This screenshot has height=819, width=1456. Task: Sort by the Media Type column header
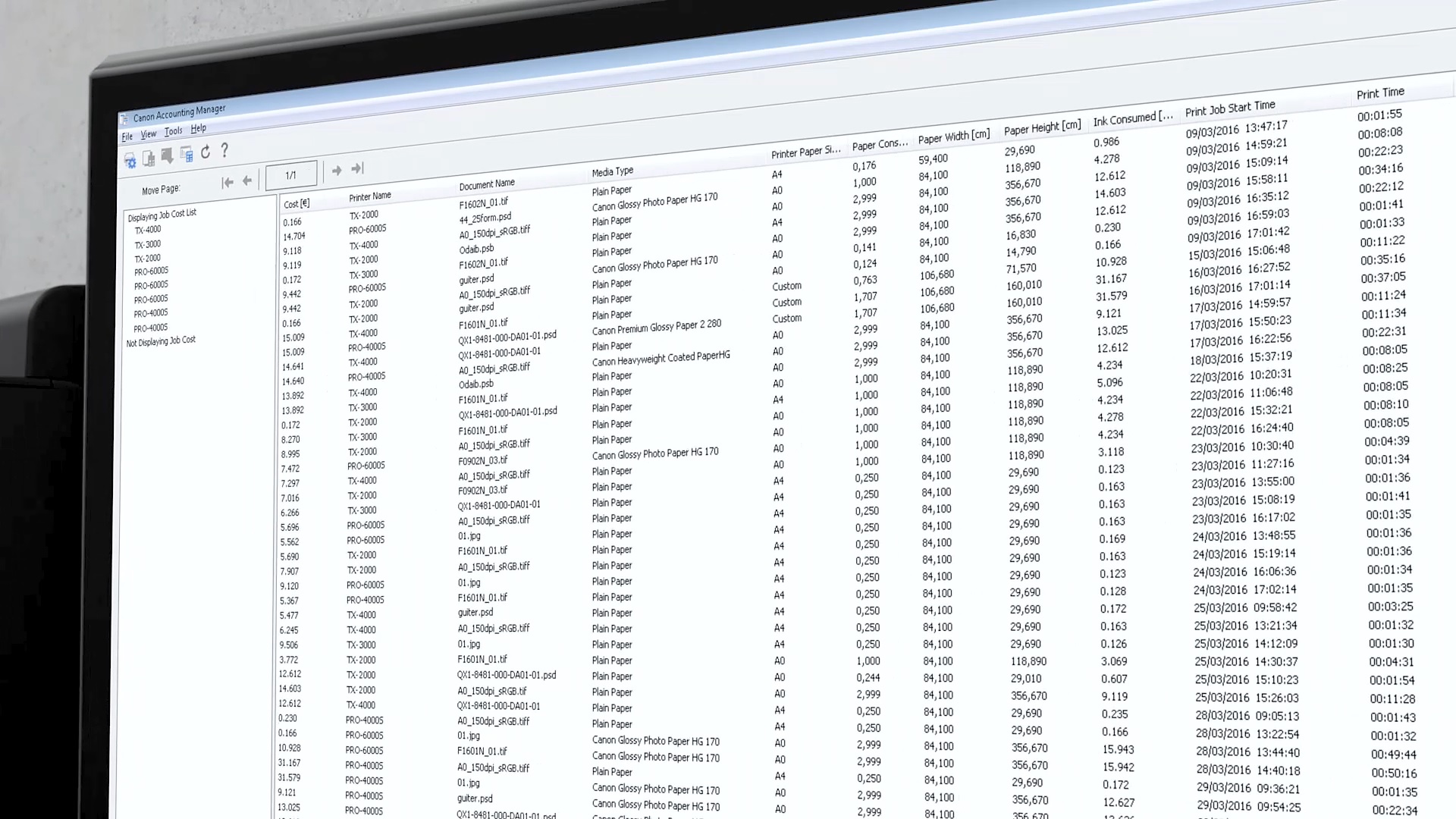coord(613,172)
